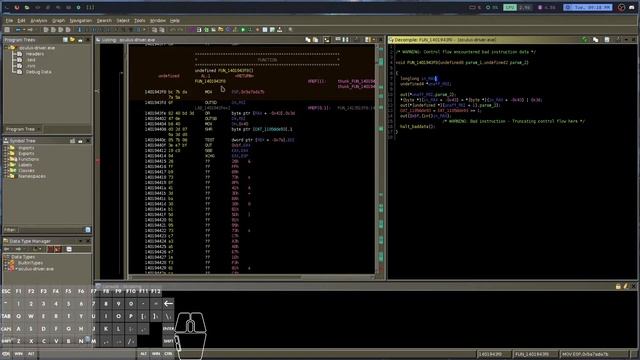Open the Select menu
The width and height of the screenshot is (640, 360).
(x=123, y=20)
